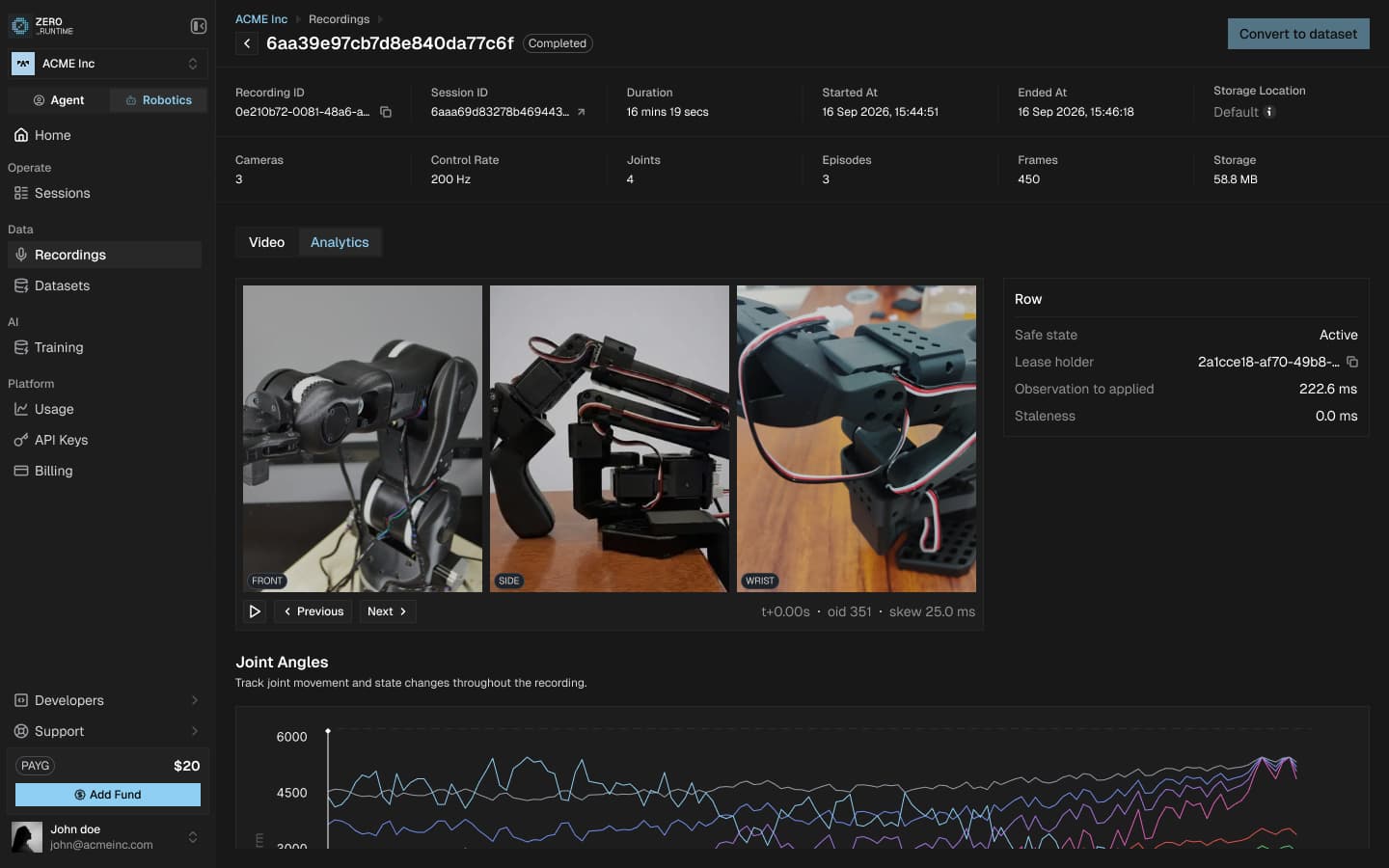Collapse the sidebar panel icon
Viewport: 1389px width, 868px height.
[x=199, y=26]
